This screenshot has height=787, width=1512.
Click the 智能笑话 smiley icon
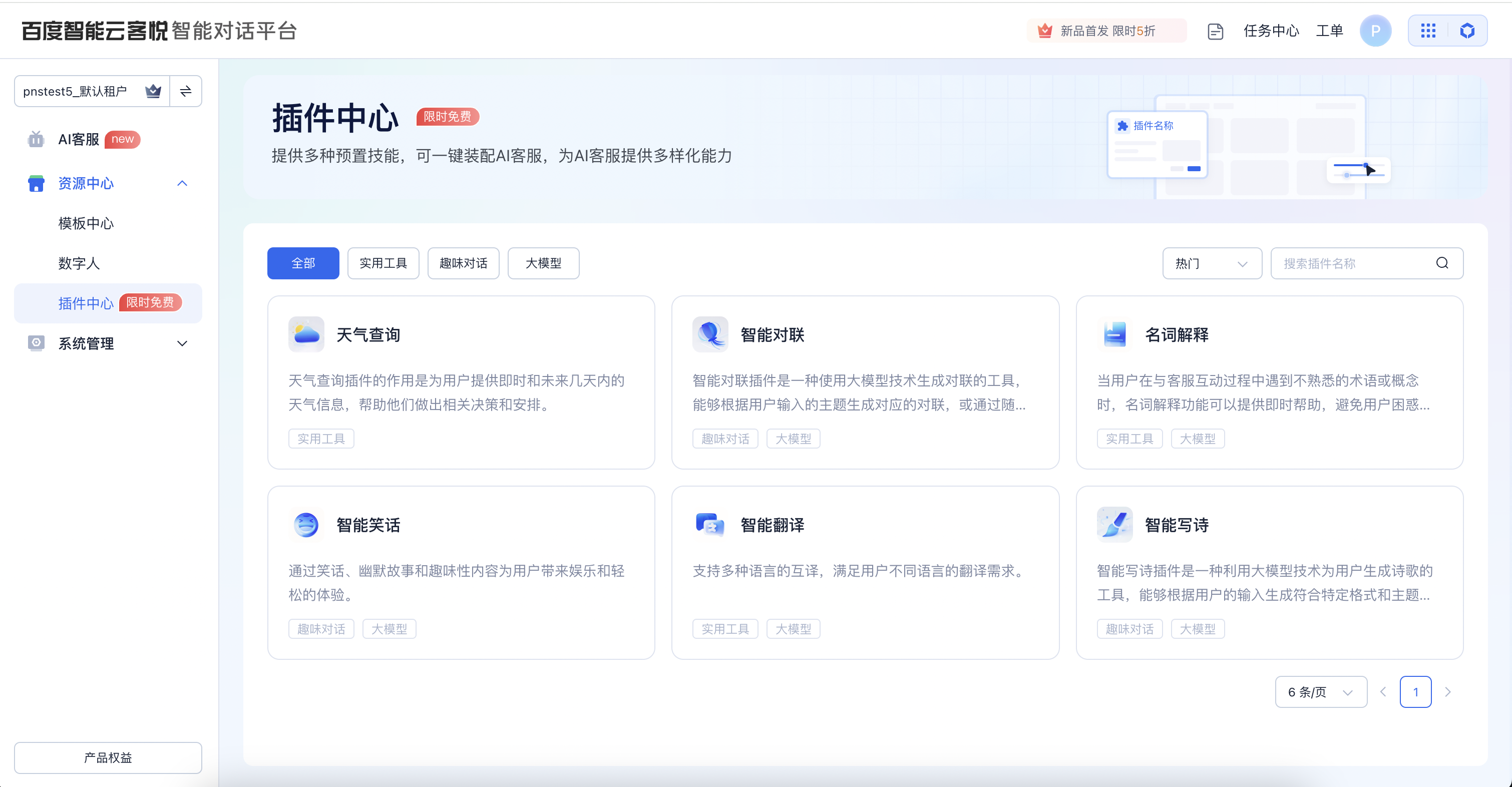click(306, 524)
